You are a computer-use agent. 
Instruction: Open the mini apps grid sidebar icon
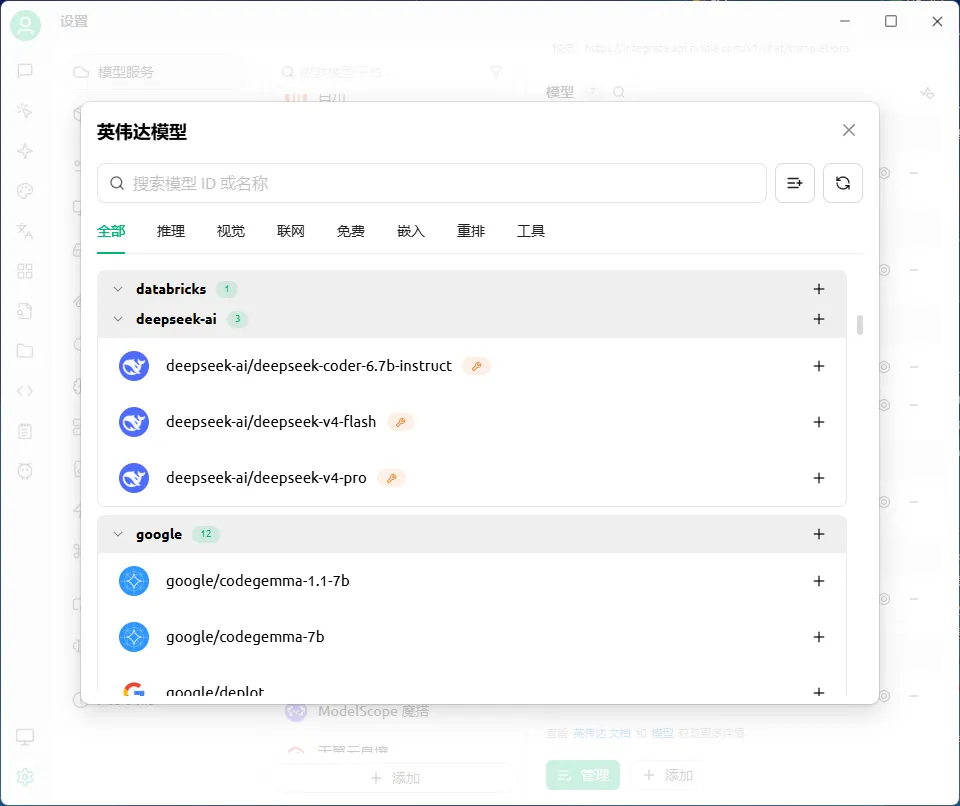[25, 271]
